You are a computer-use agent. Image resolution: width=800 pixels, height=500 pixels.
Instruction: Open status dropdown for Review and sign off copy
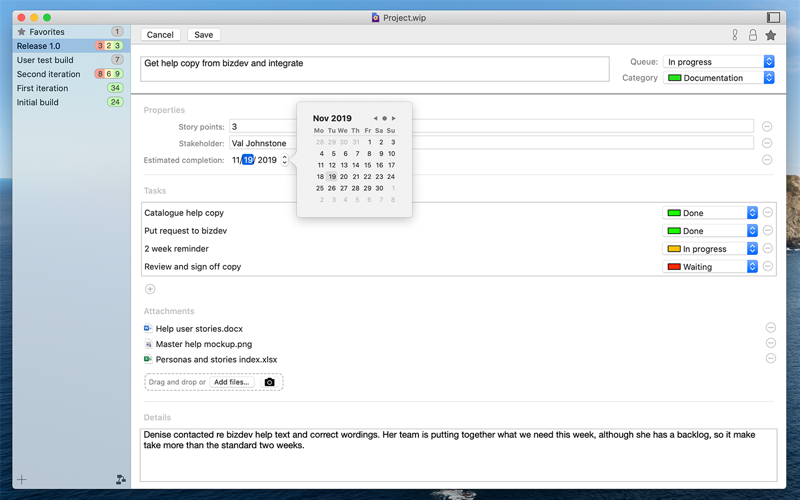[x=710, y=266]
